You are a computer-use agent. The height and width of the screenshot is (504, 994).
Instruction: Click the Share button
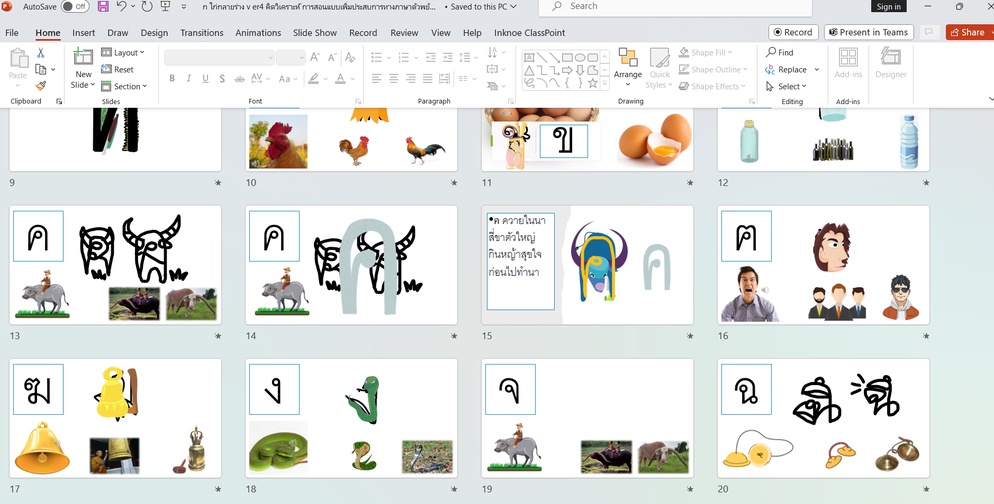tap(968, 32)
